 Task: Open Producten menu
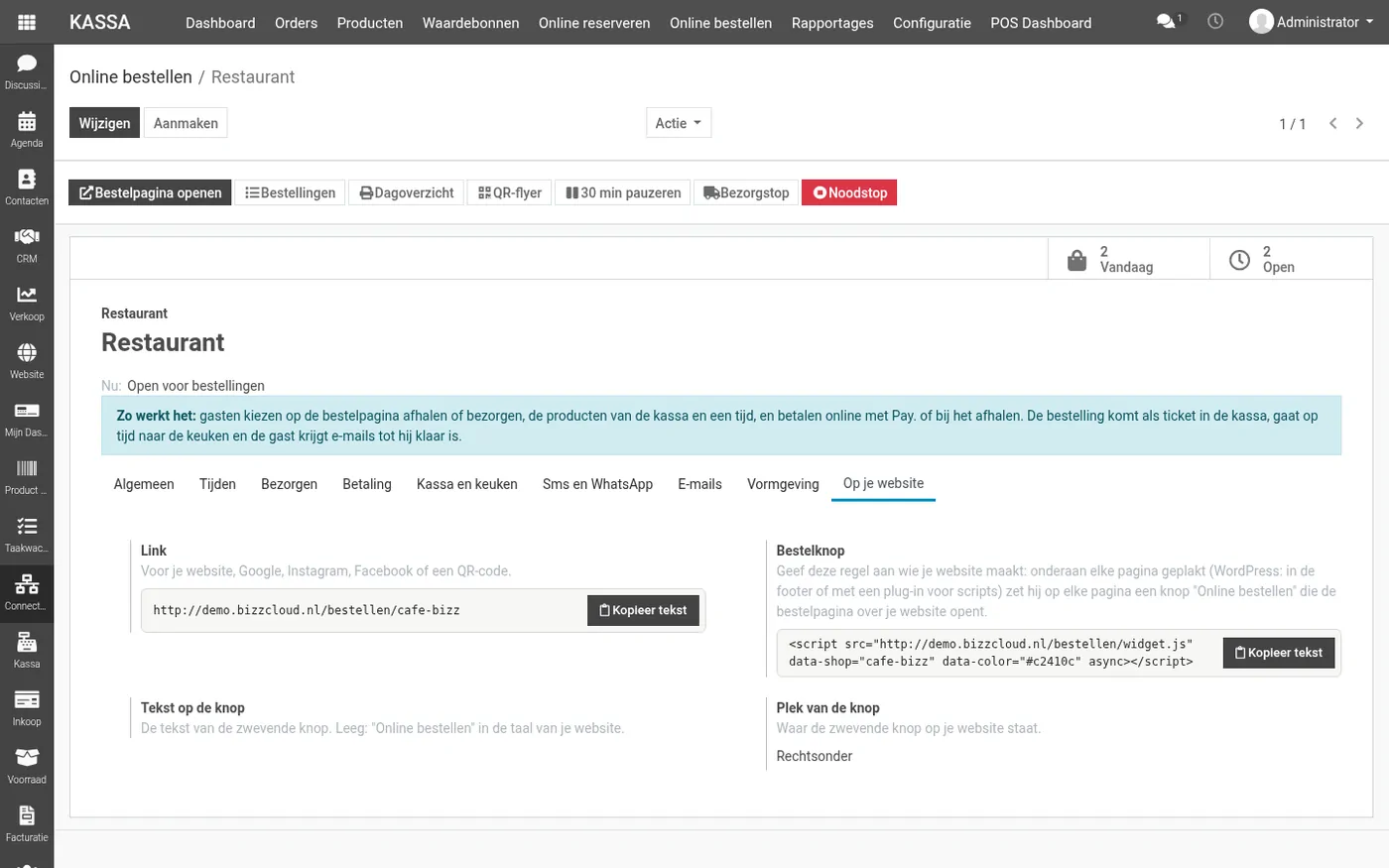point(370,22)
